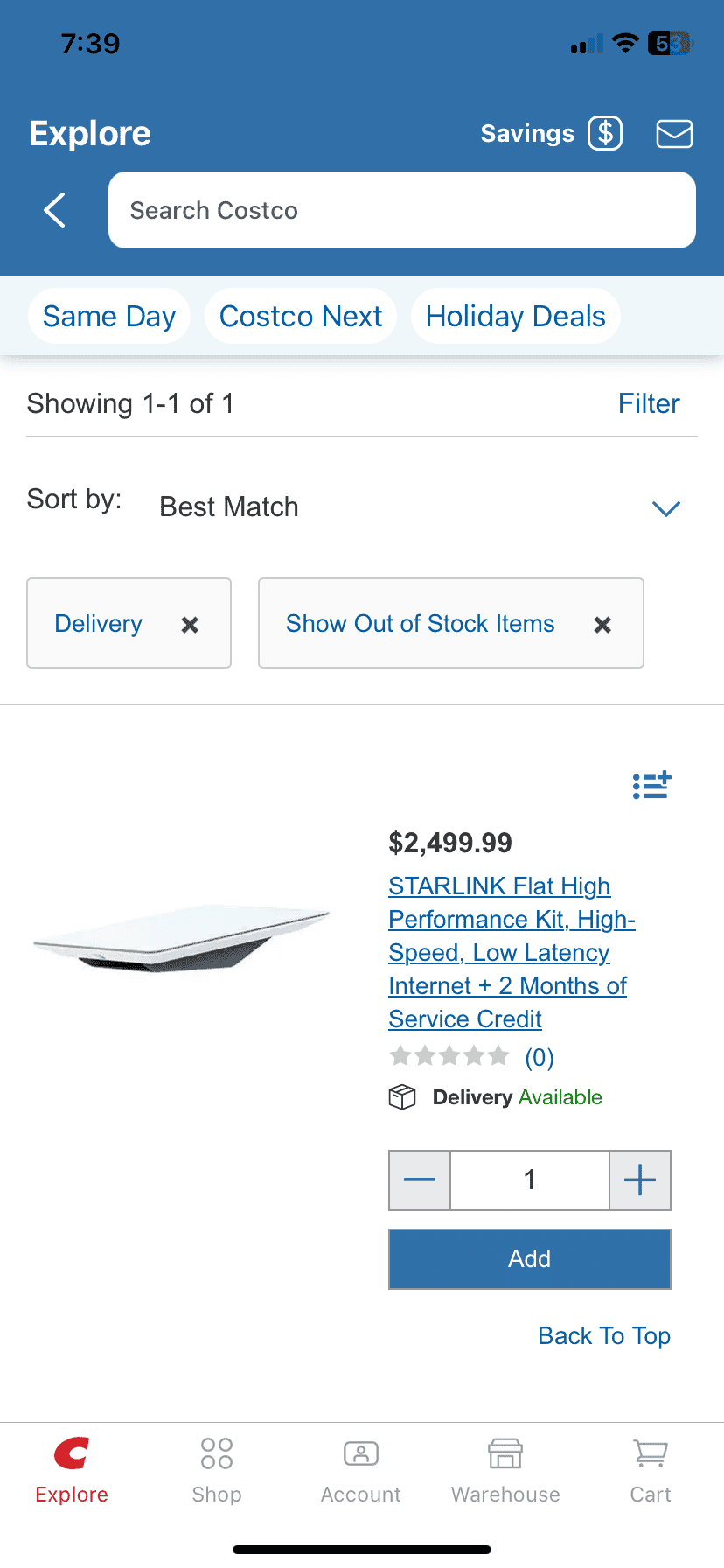
Task: Select the Same Day chip
Action: [x=109, y=316]
